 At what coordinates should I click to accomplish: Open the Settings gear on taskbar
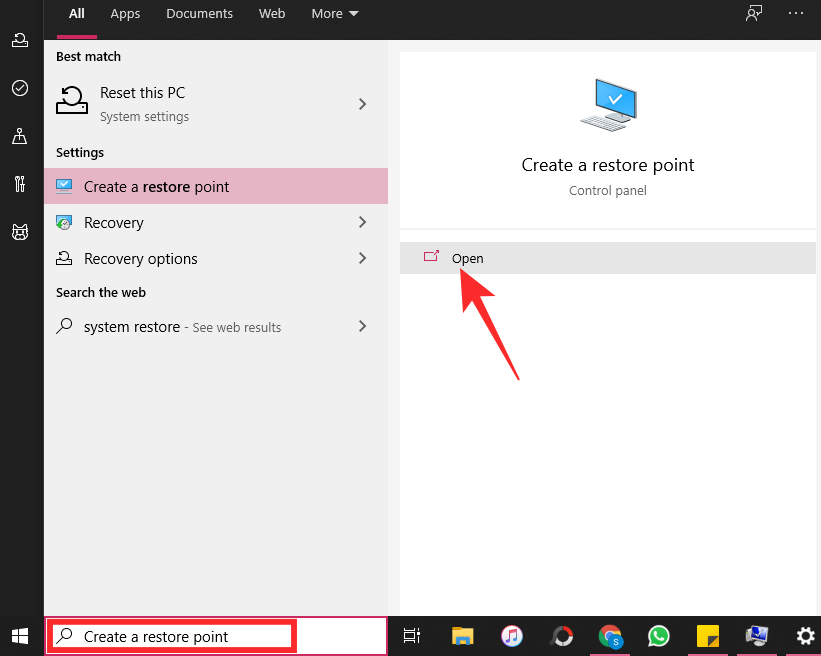click(805, 636)
